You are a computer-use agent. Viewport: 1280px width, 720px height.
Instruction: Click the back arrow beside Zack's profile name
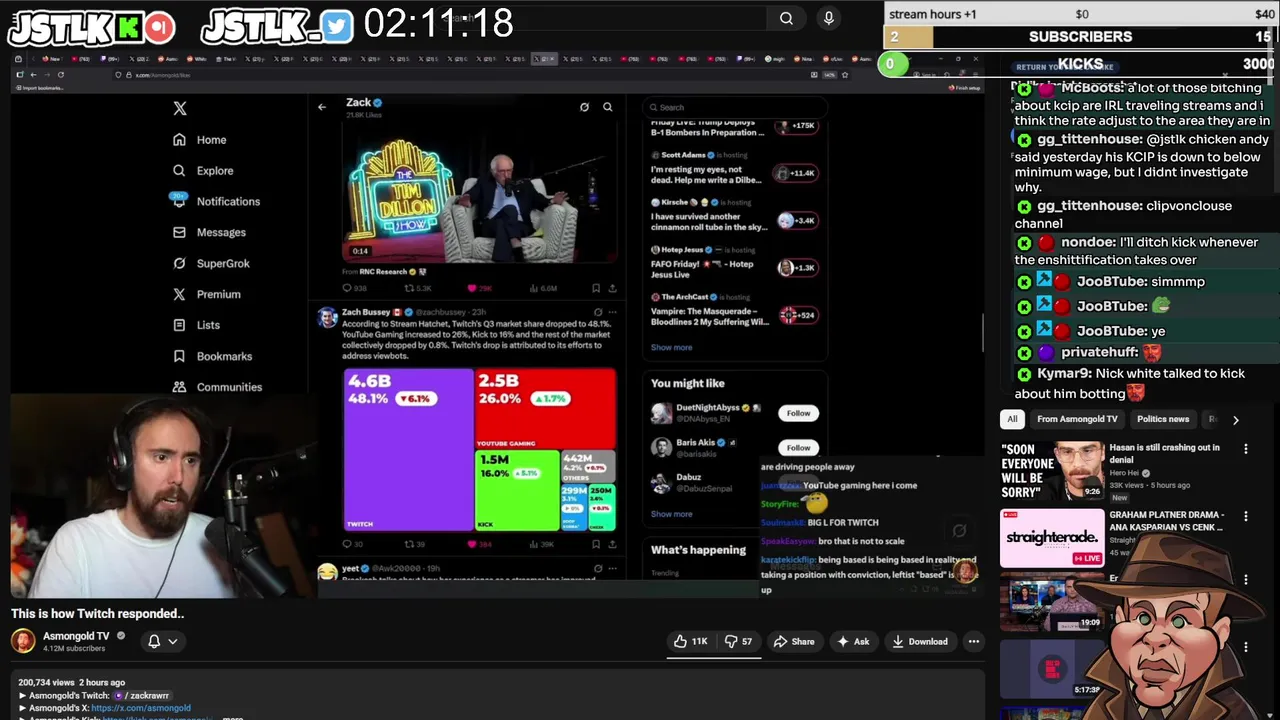point(322,106)
